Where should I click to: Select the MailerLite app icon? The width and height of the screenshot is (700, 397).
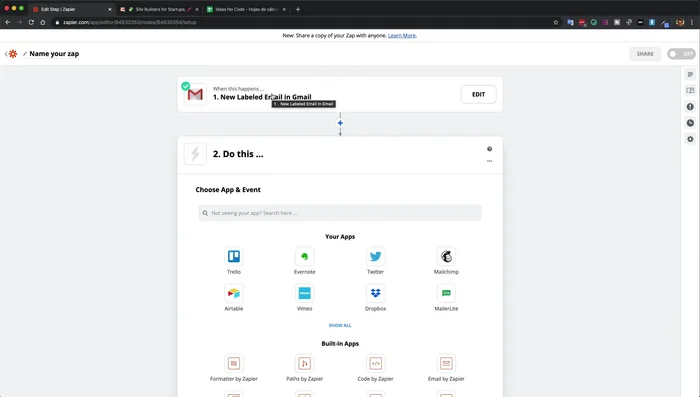coord(446,293)
